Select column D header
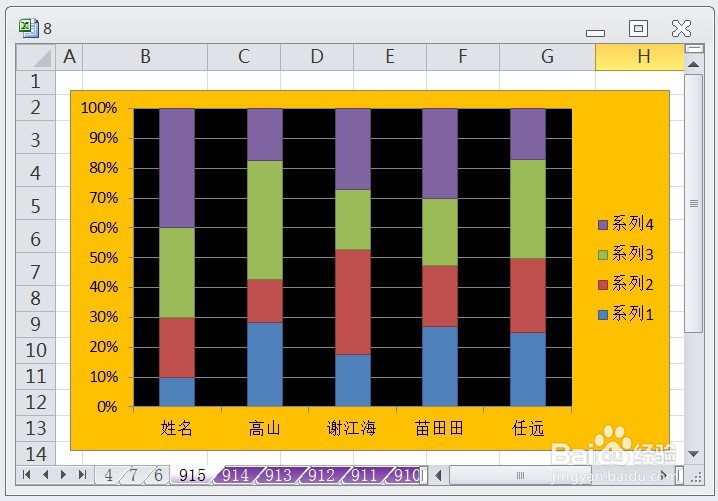 tap(317, 57)
